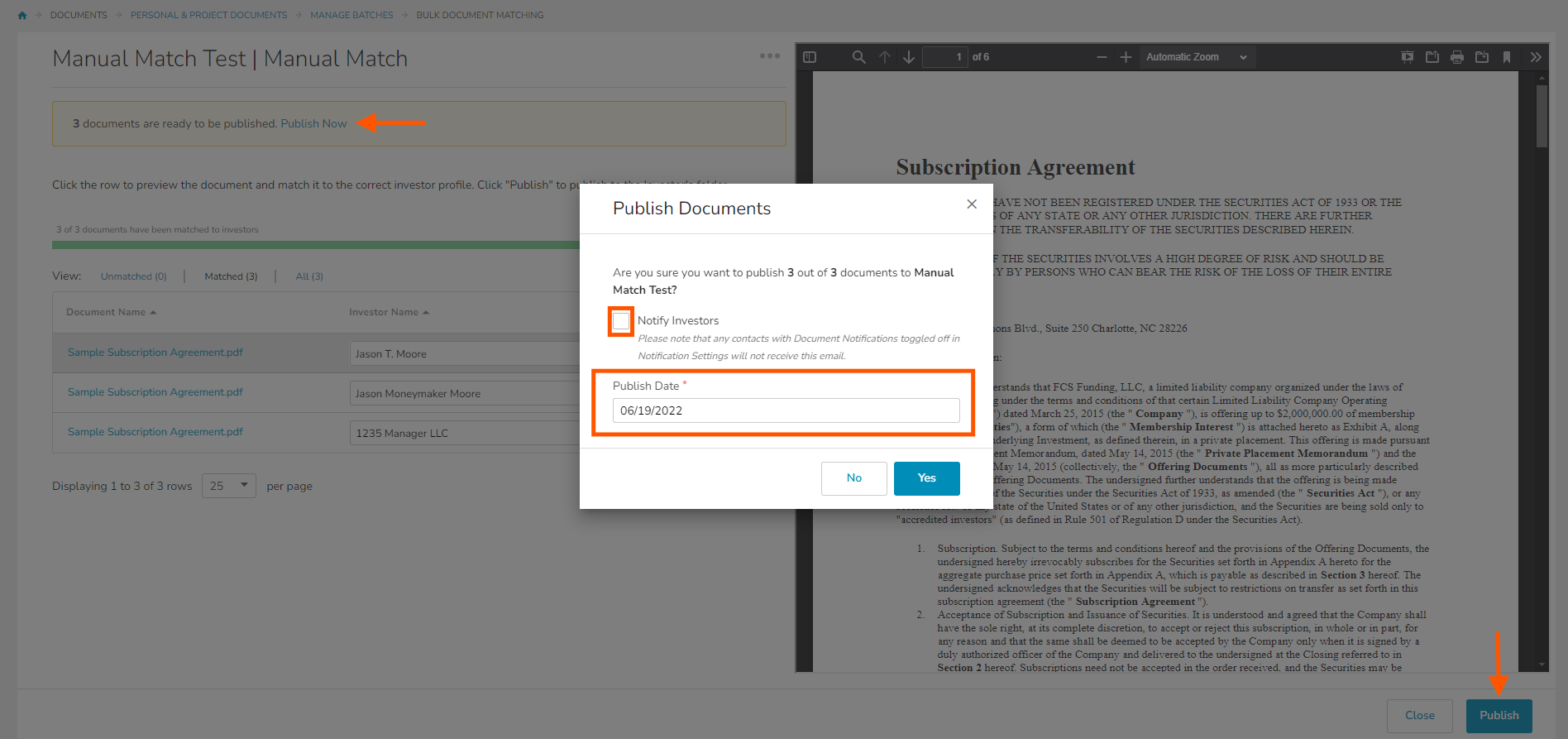Check the Notify Investors checkbox
1568x739 pixels.
click(621, 321)
